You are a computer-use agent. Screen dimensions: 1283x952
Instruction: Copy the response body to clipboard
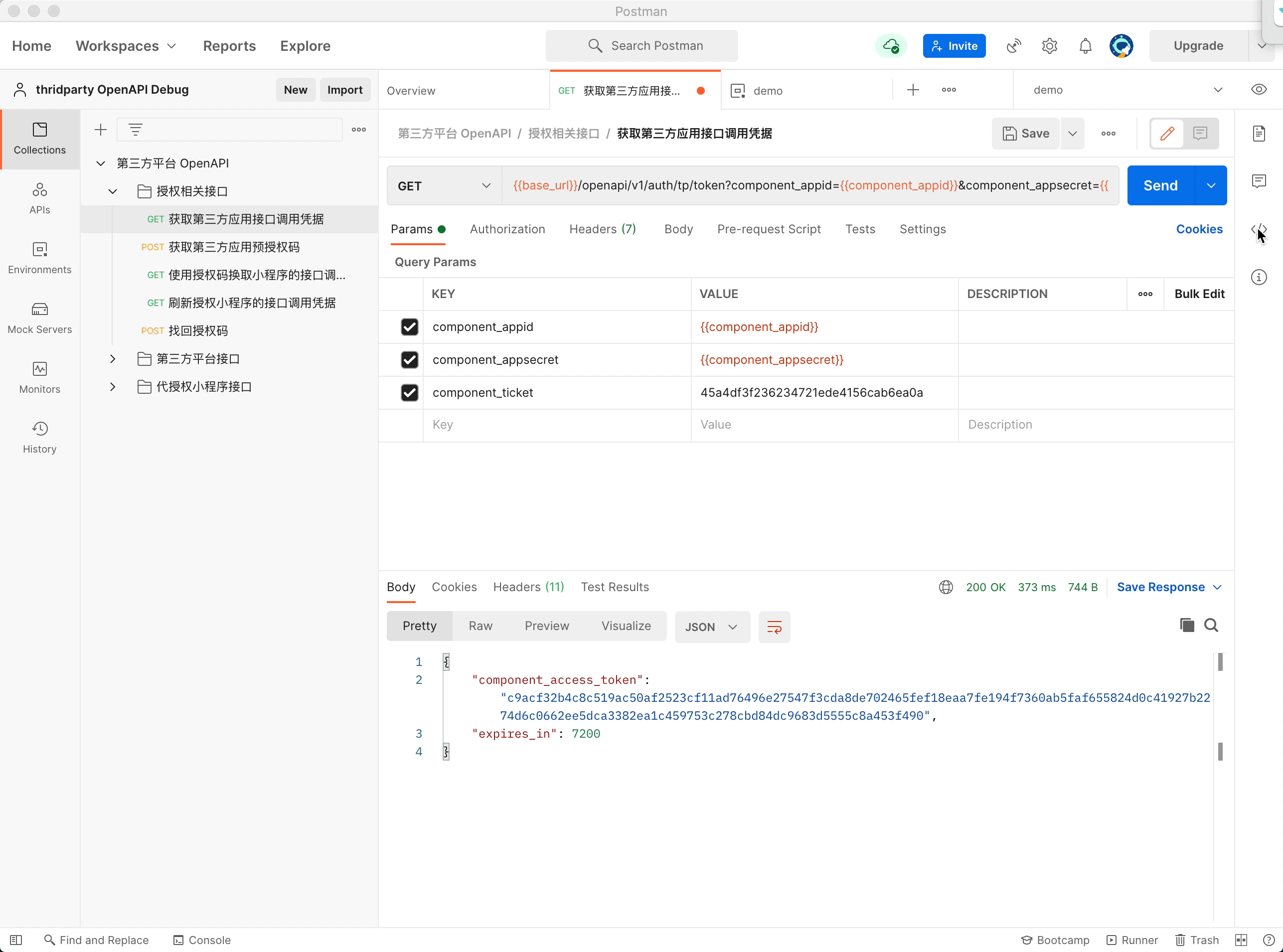1187,625
